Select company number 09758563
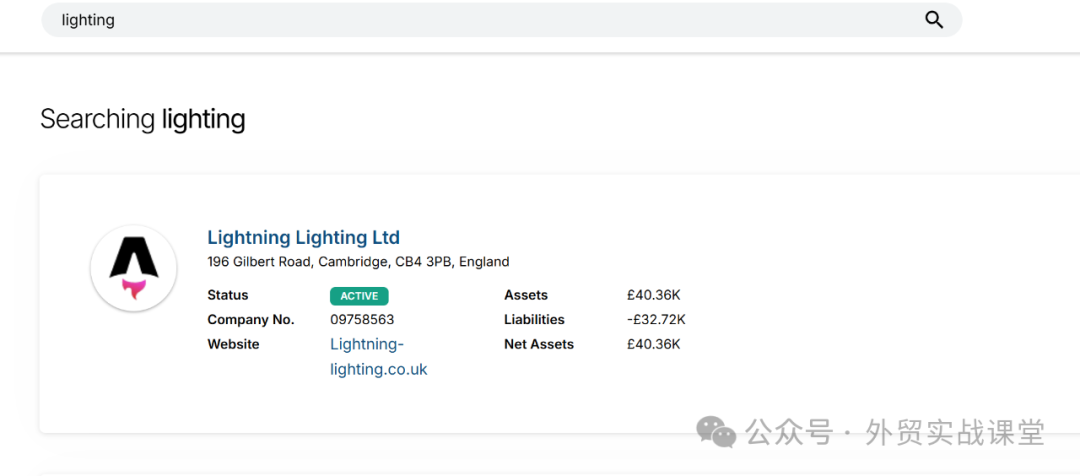This screenshot has width=1080, height=476. pos(362,320)
